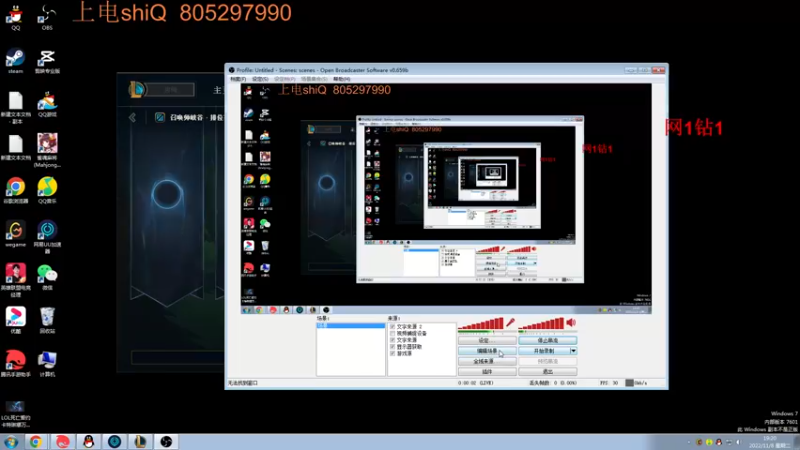Click the system tray clock
This screenshot has width=800, height=450.
tap(769, 442)
